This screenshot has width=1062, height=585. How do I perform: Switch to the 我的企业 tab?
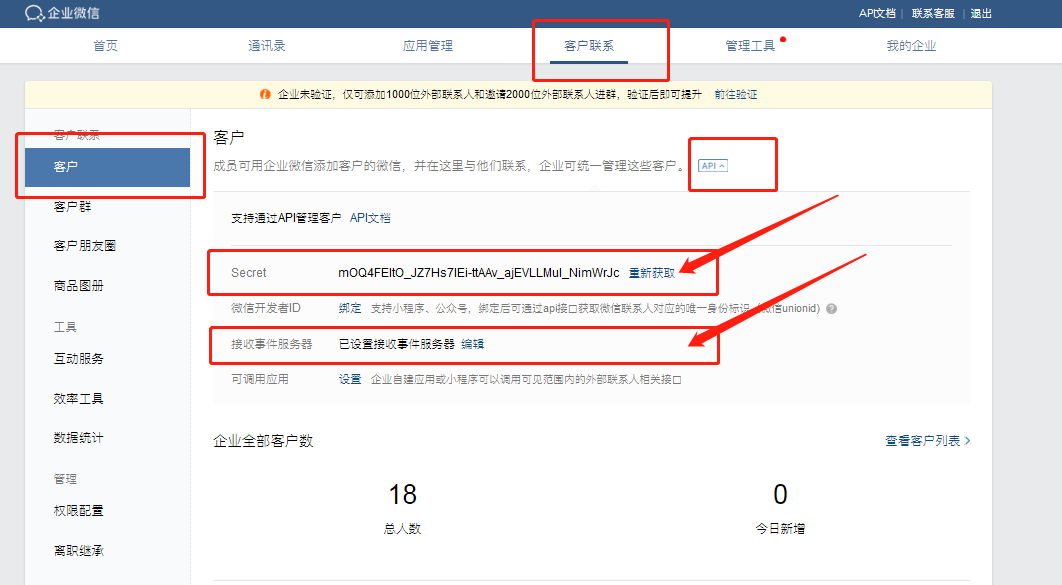(911, 45)
